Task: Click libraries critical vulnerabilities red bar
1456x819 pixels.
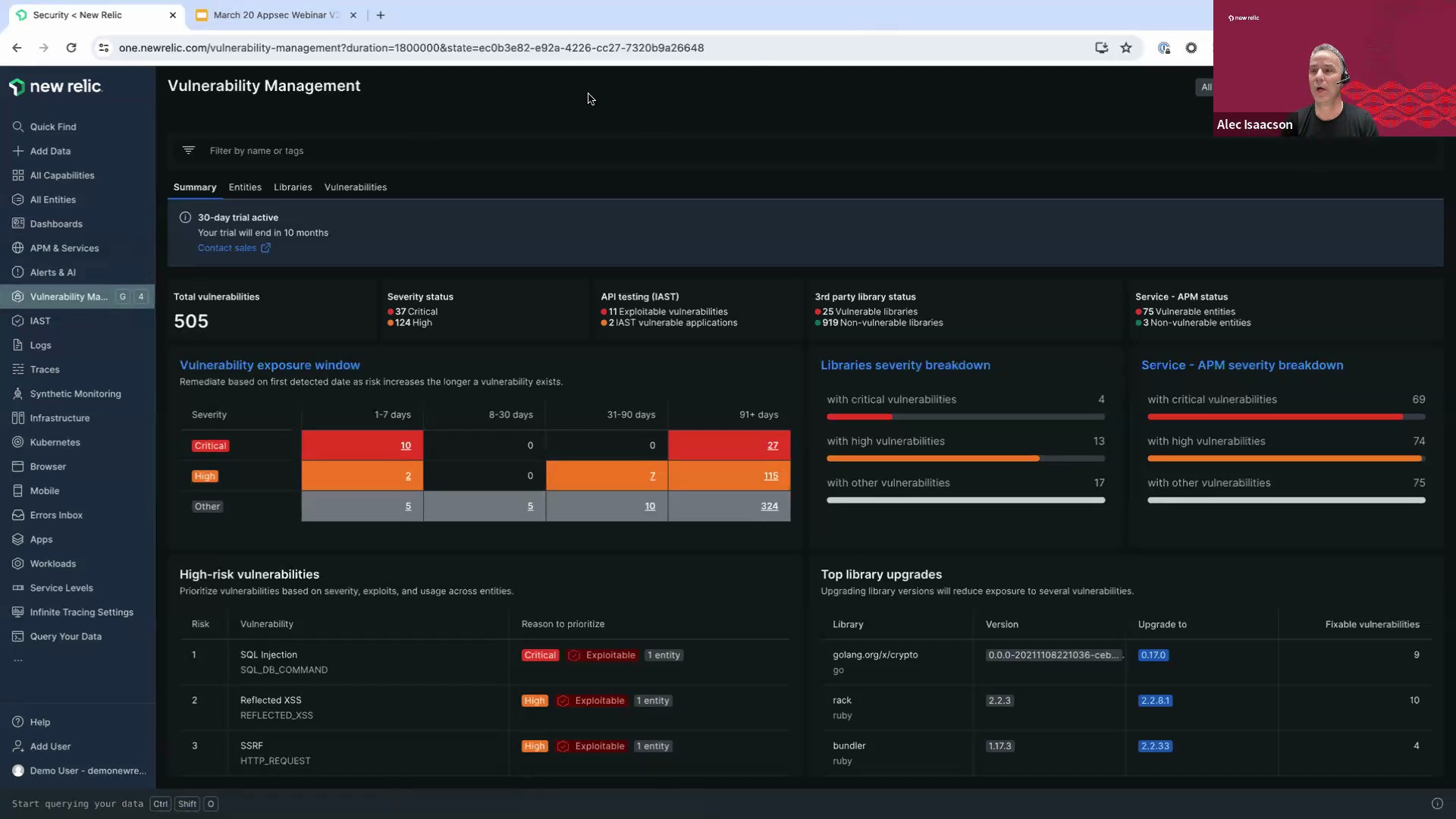Action: click(x=859, y=417)
